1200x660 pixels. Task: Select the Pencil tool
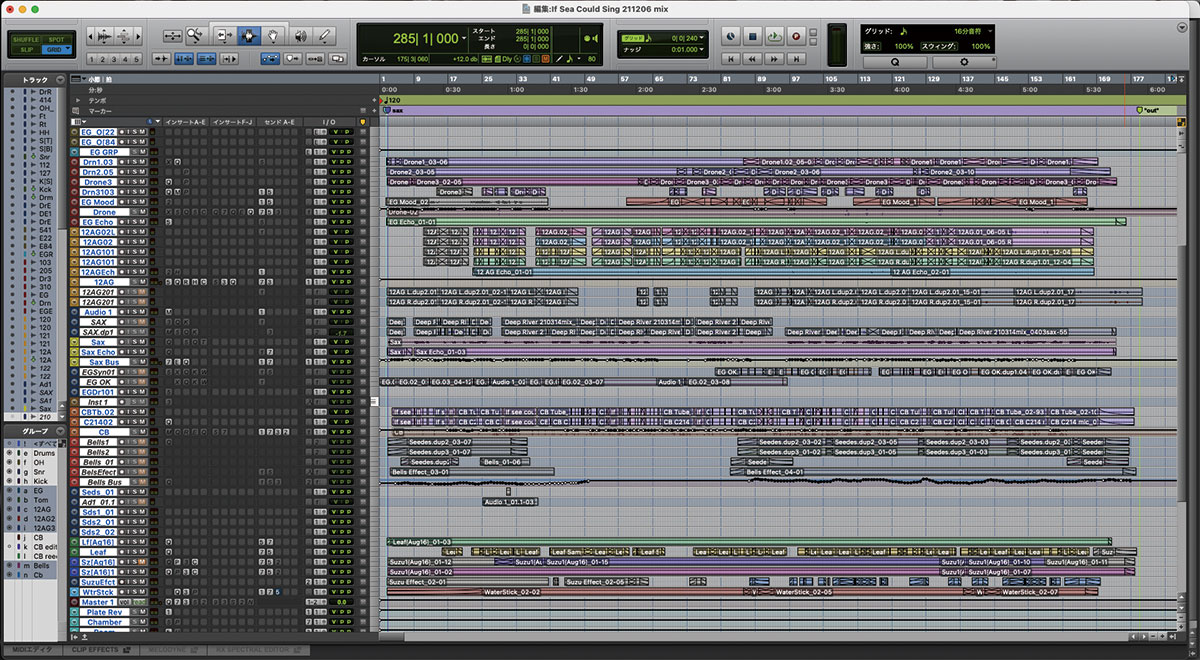click(324, 35)
